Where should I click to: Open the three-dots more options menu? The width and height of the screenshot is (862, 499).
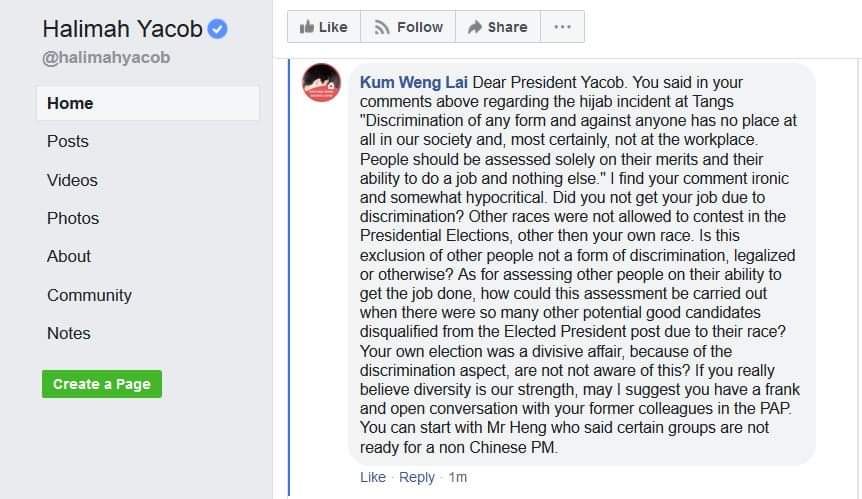click(562, 27)
